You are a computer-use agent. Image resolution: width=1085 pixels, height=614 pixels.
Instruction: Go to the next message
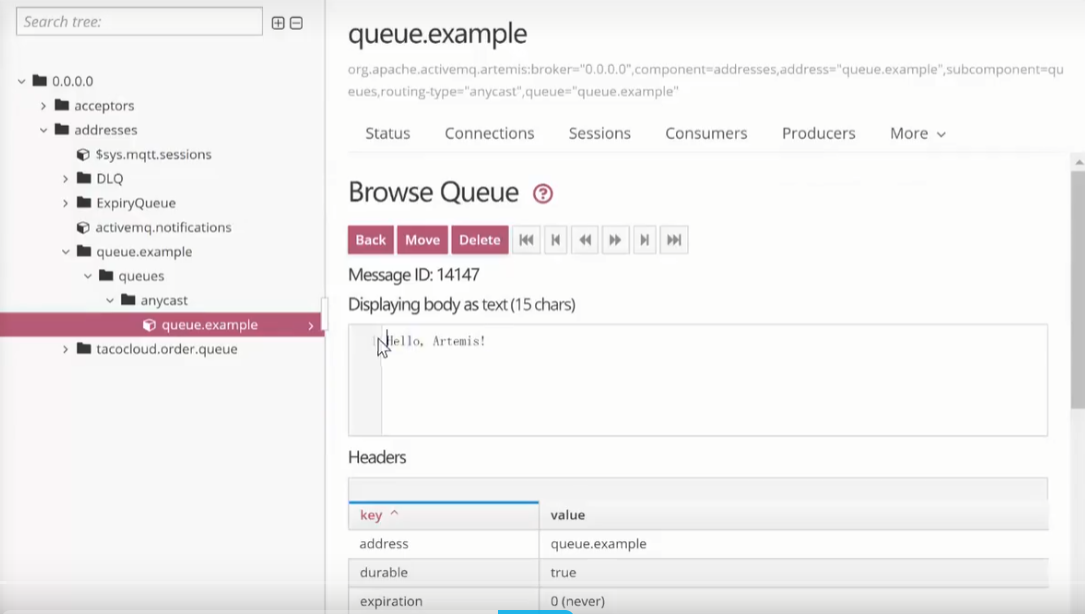645,240
